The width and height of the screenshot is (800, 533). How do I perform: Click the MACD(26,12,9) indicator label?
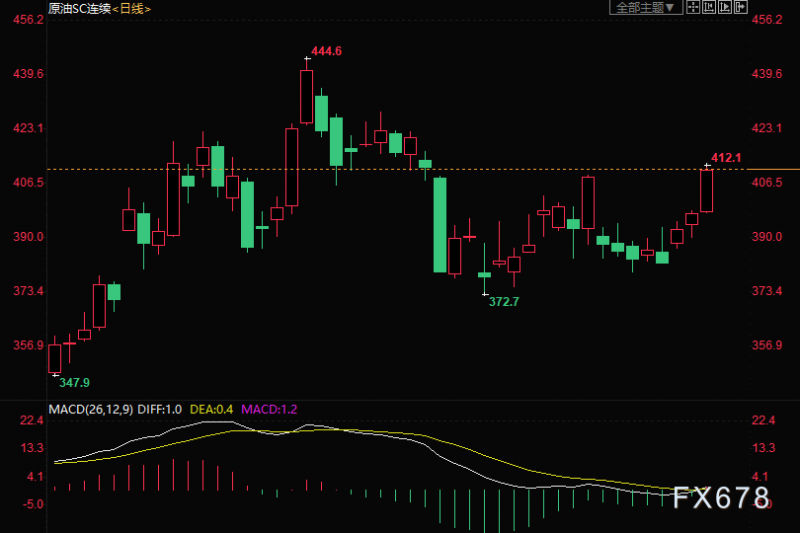[x=91, y=410]
